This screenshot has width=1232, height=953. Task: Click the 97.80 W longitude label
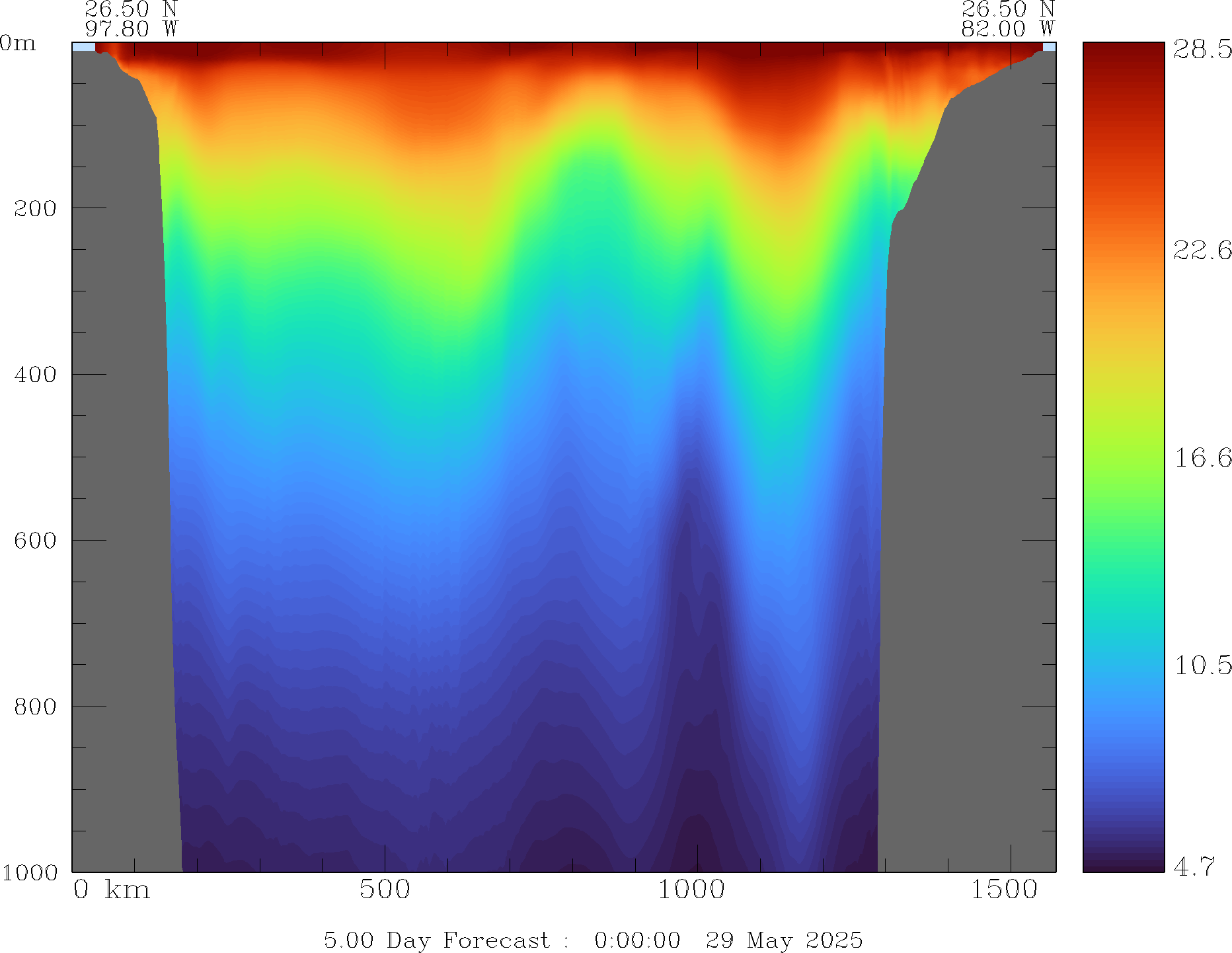pos(132,29)
